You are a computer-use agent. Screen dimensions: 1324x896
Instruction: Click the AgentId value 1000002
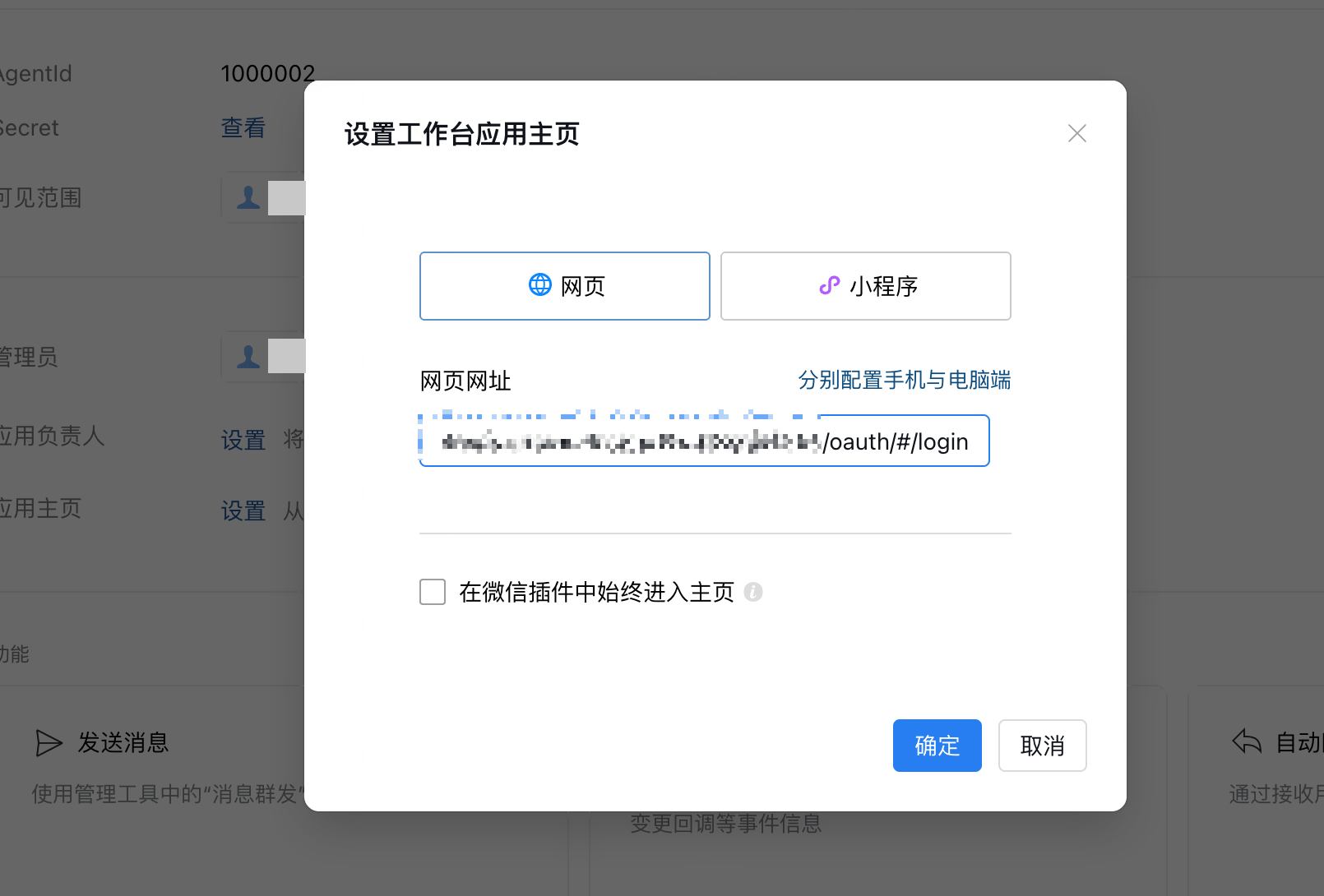(268, 74)
